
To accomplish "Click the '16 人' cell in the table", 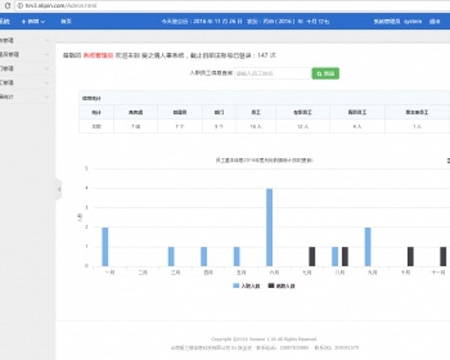I will tap(256, 126).
